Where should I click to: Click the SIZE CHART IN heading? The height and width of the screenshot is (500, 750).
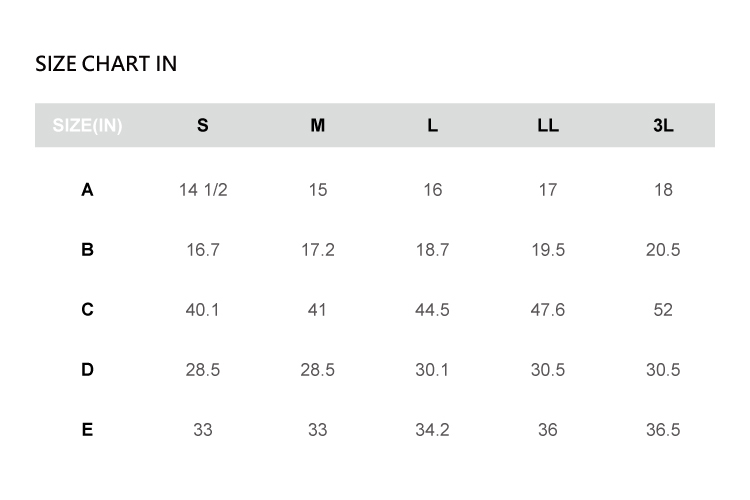(106, 64)
